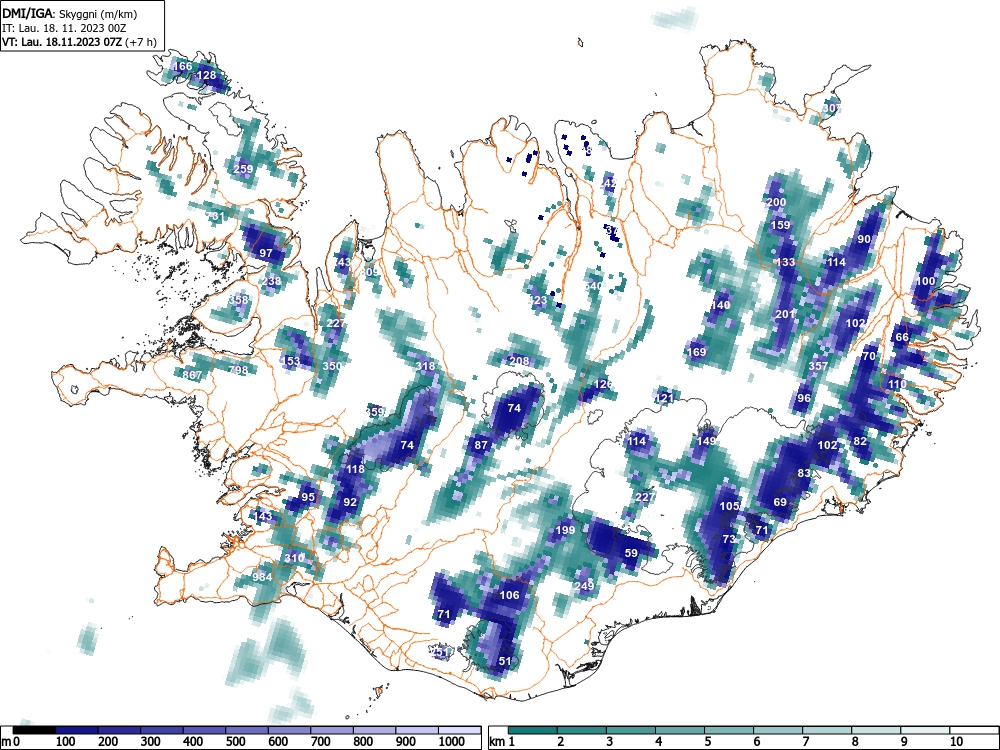
Task: Click the 73 value label
Action: tap(729, 539)
